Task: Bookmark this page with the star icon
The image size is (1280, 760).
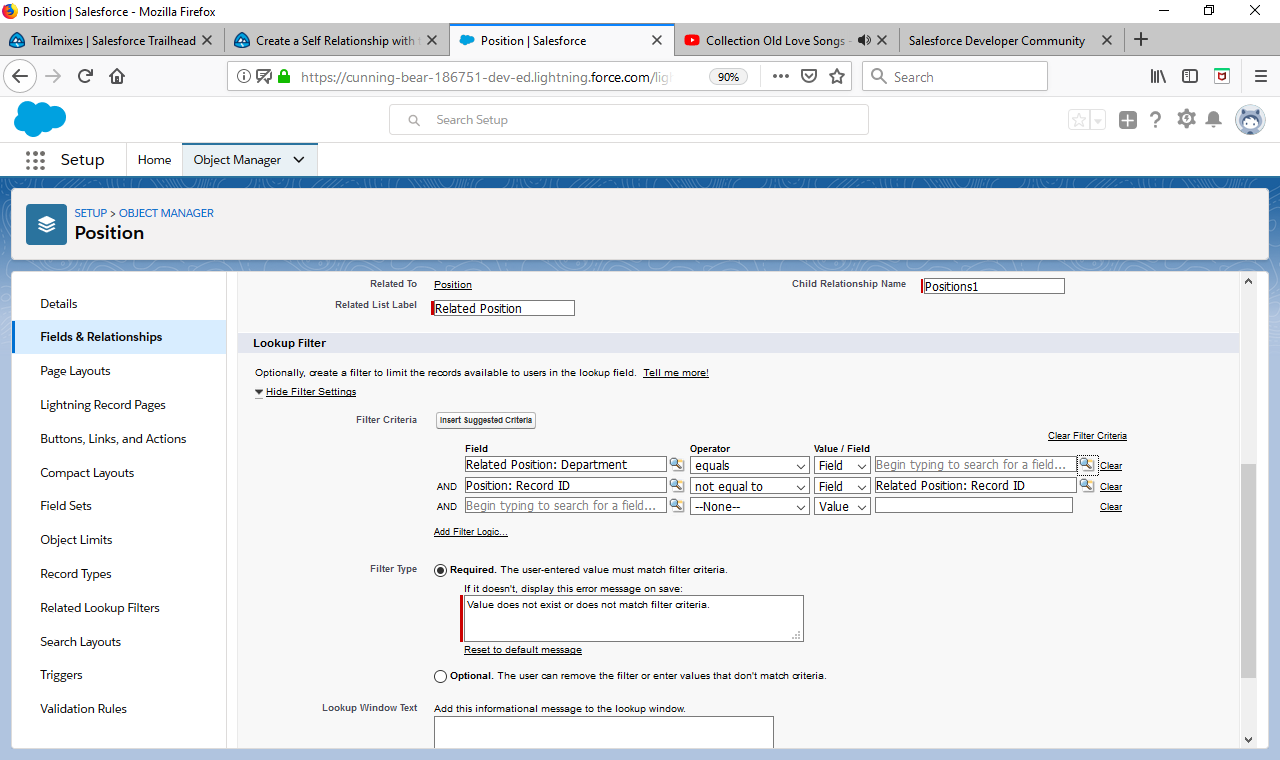Action: click(837, 76)
